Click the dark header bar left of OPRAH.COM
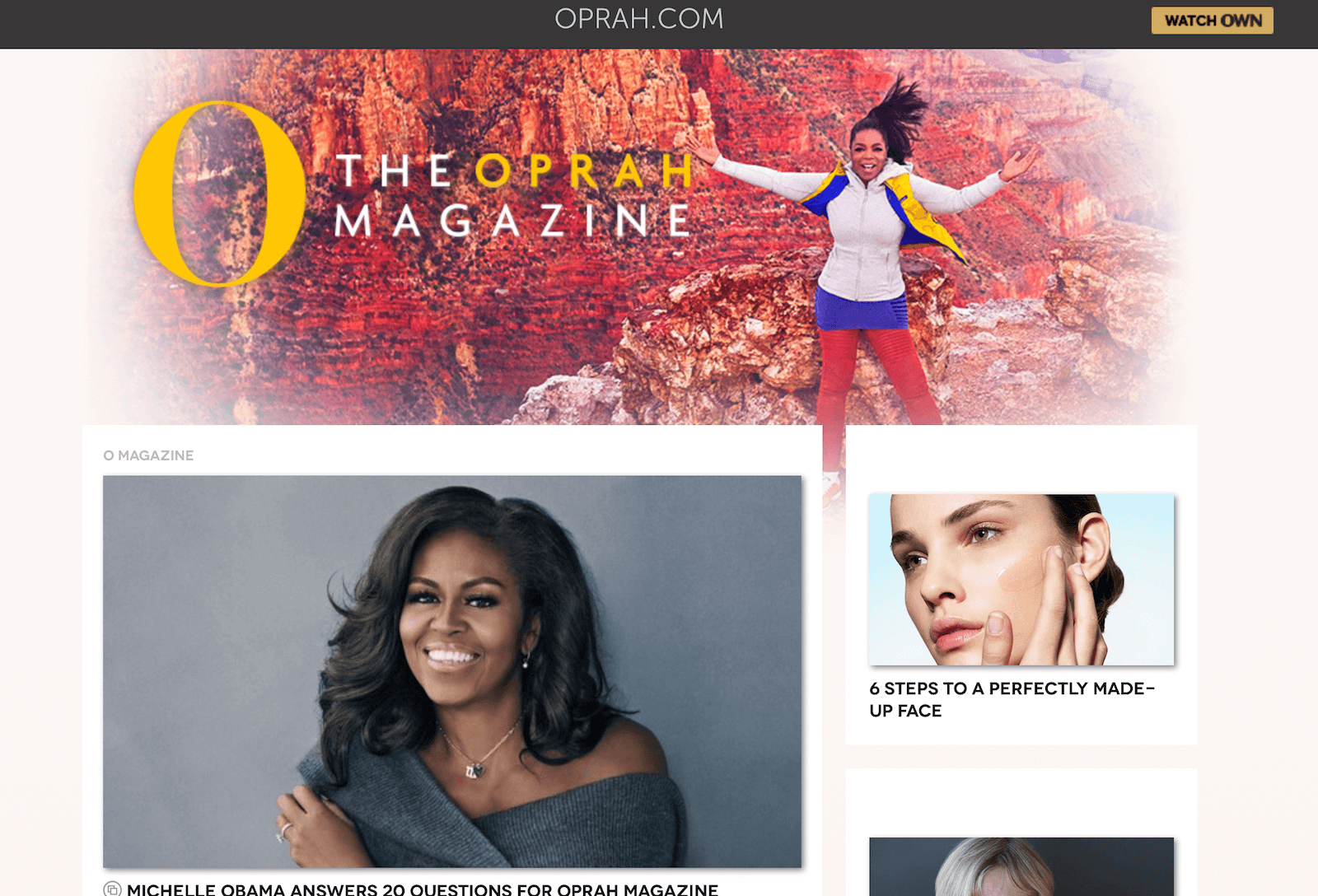This screenshot has width=1318, height=896. [272, 24]
